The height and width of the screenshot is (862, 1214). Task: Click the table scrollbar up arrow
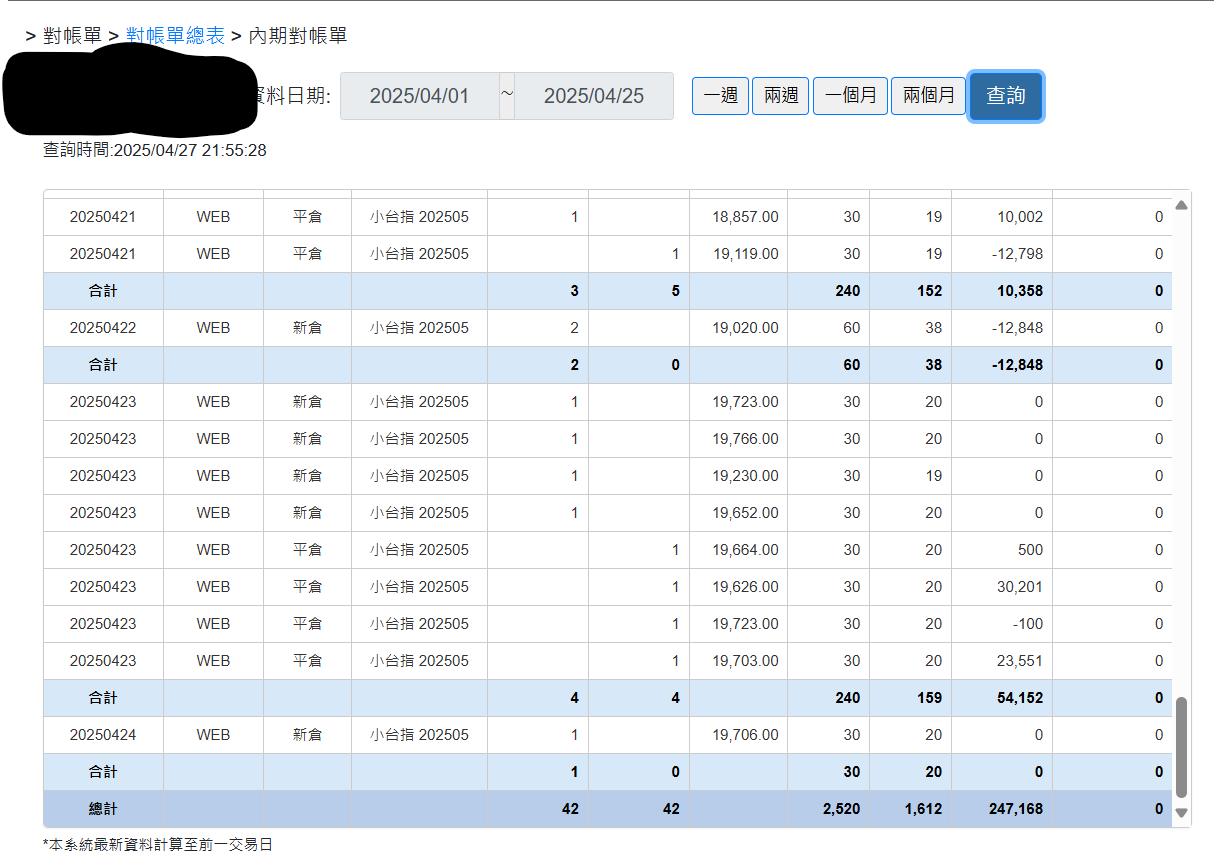1181,205
